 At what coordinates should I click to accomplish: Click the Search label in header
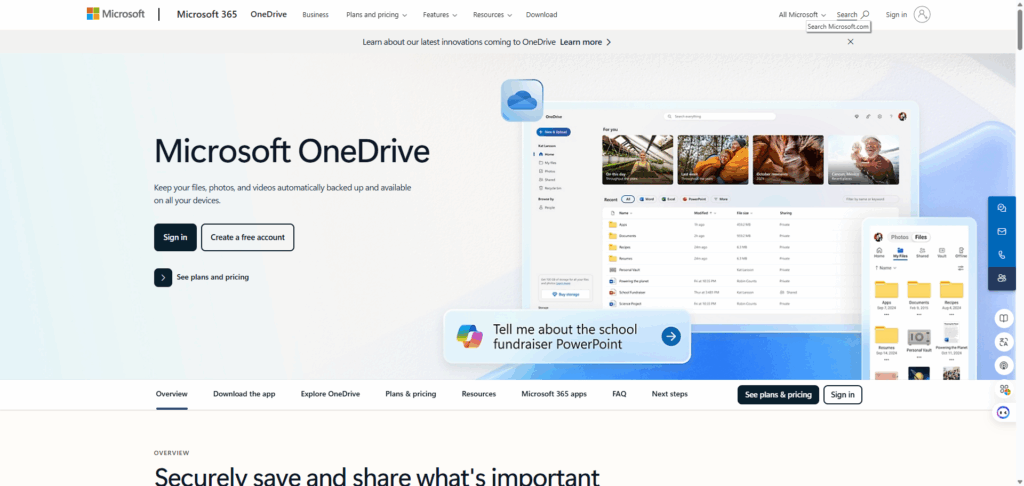(847, 14)
